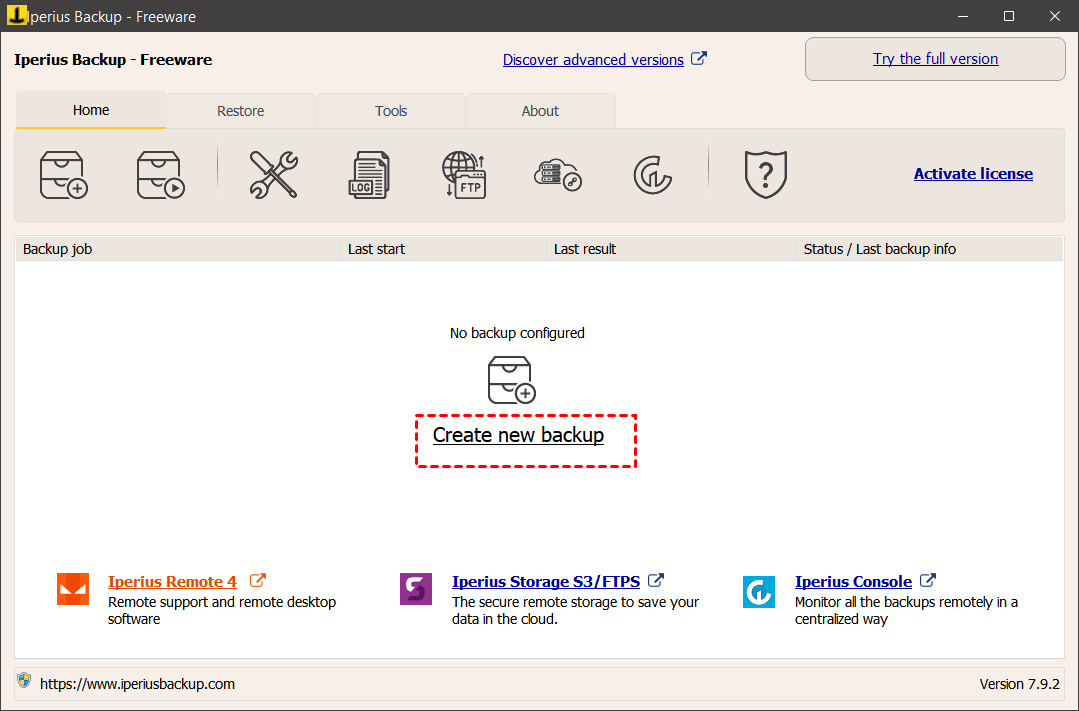This screenshot has height=711, width=1079.
Task: Switch to the Home tab
Action: pyautogui.click(x=91, y=110)
